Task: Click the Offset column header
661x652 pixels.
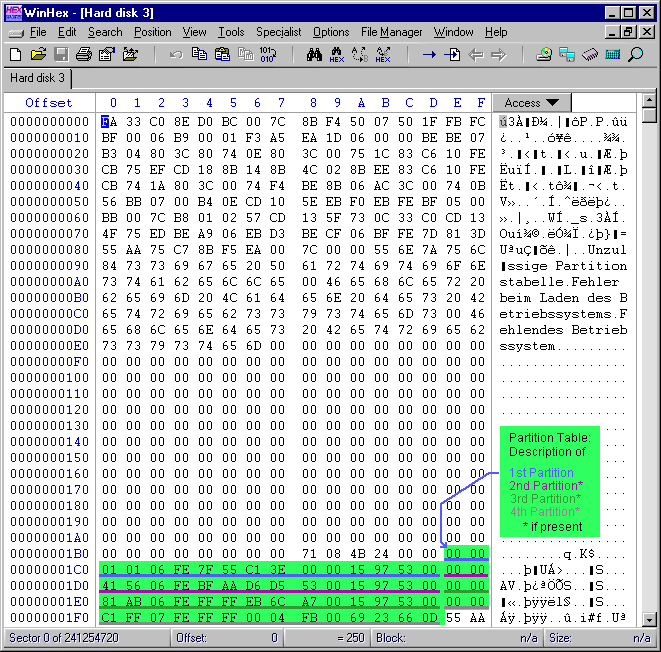Action: (x=49, y=103)
